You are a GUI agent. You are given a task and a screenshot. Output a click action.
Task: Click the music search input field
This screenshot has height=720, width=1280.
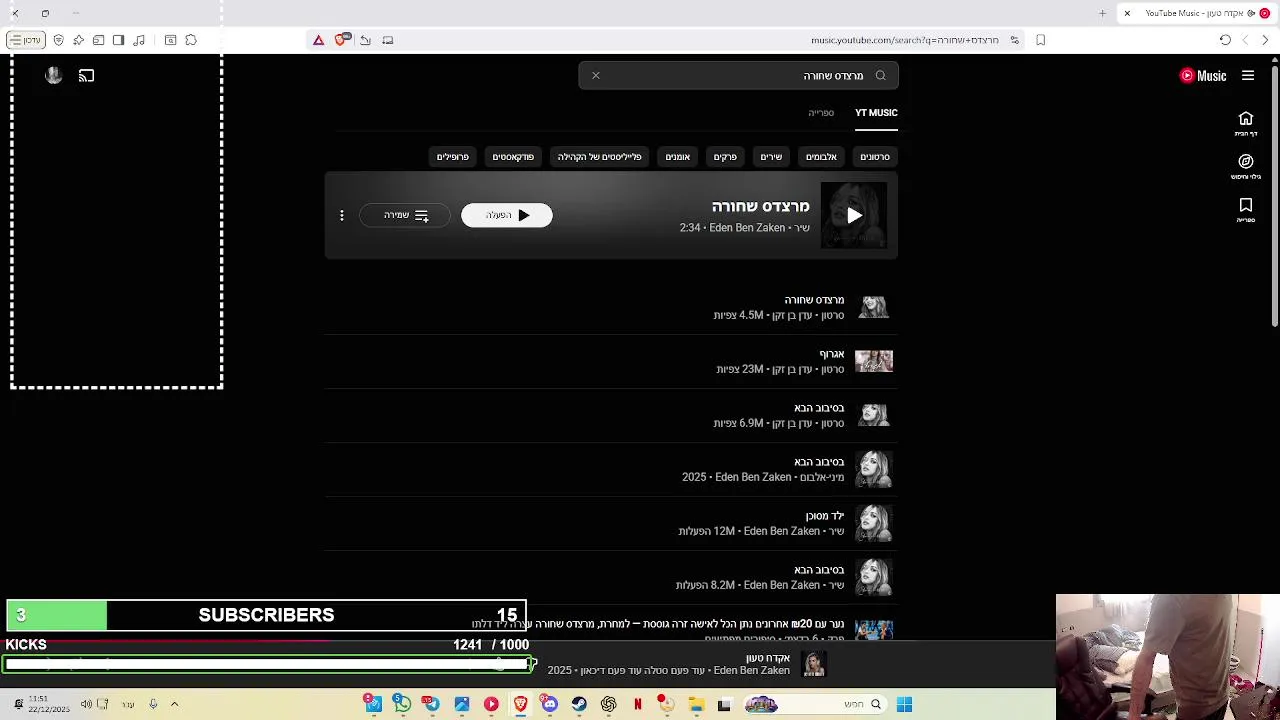(738, 76)
